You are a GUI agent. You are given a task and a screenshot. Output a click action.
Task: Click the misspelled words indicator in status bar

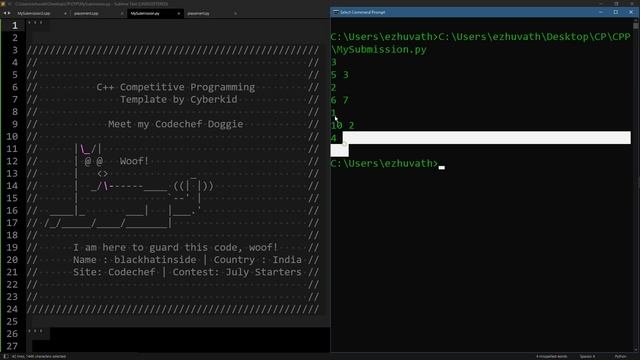(x=551, y=356)
